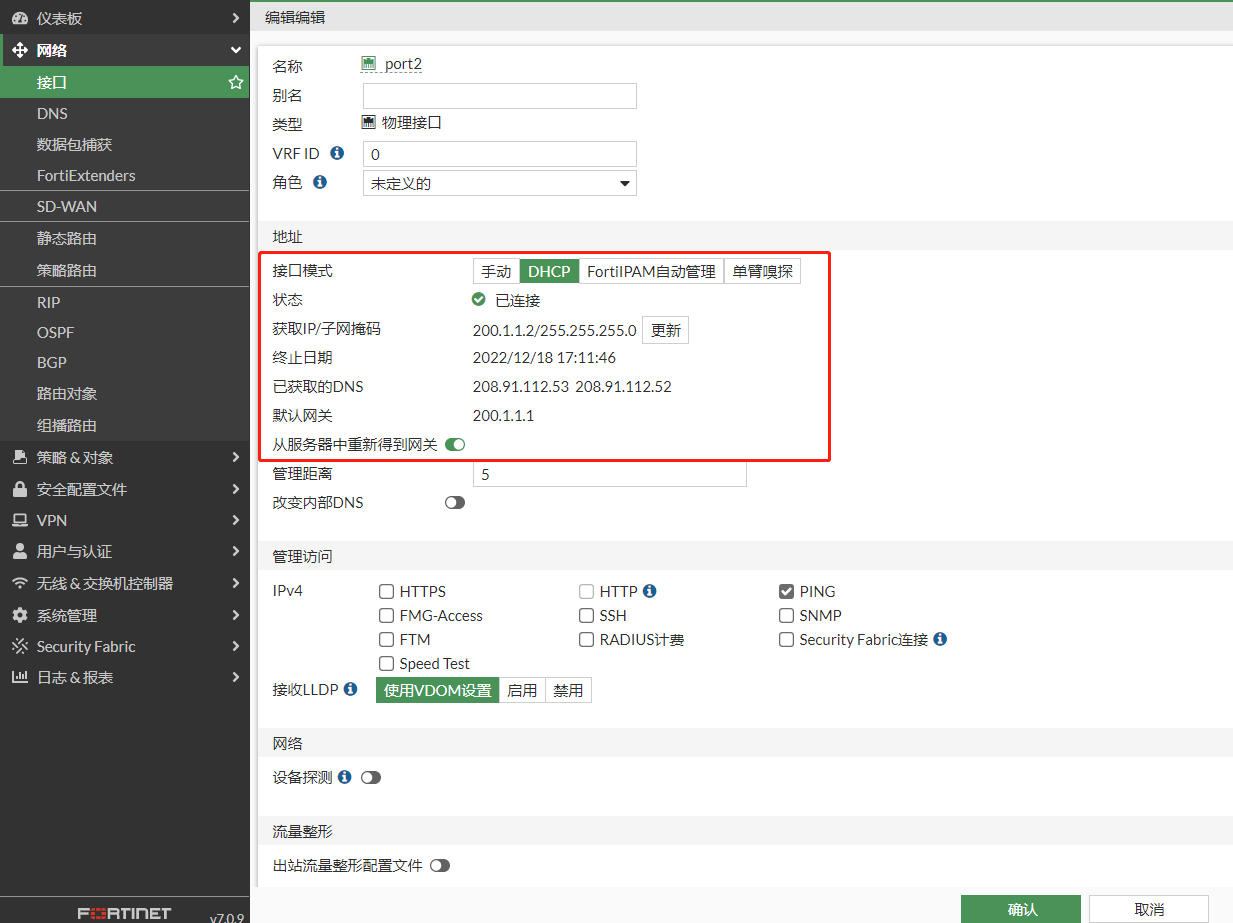Select the 手动 interface mode tab
The width and height of the screenshot is (1233, 923).
click(x=496, y=271)
